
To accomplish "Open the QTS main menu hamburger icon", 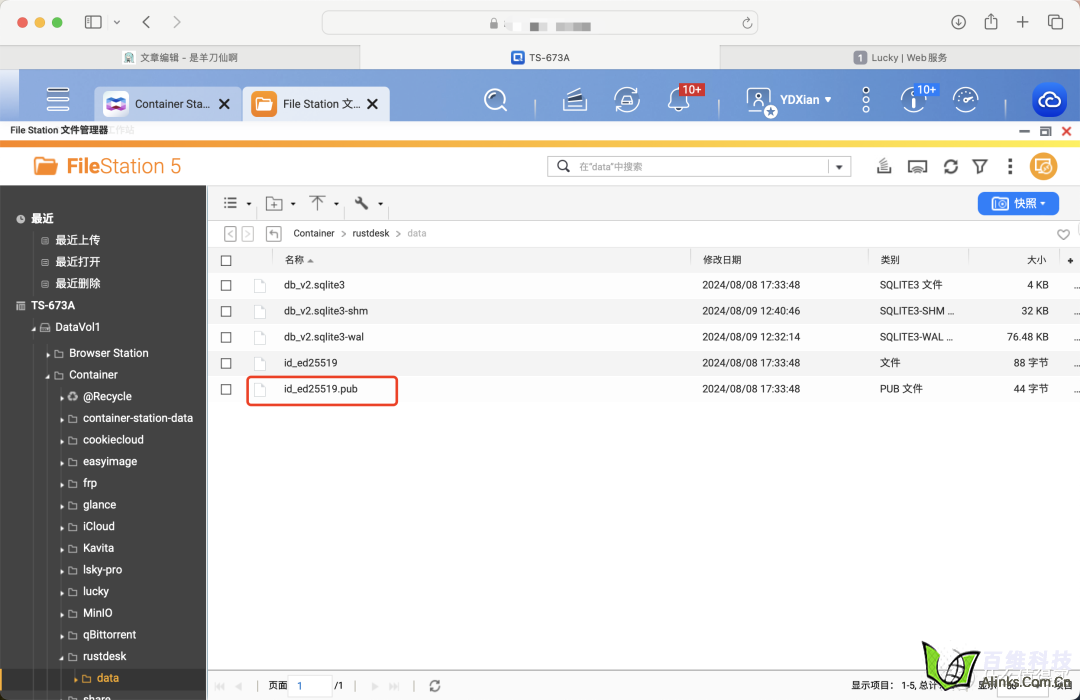I will tap(58, 100).
